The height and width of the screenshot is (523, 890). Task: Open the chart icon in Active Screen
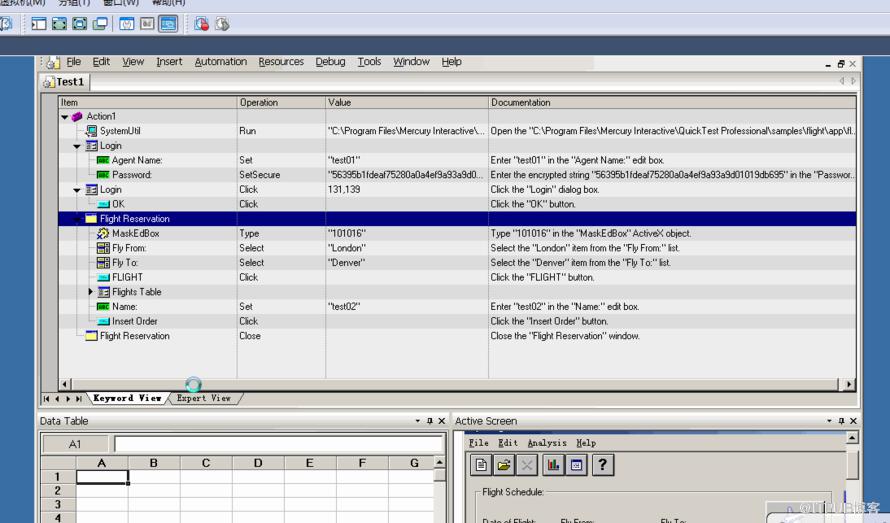pyautogui.click(x=552, y=465)
